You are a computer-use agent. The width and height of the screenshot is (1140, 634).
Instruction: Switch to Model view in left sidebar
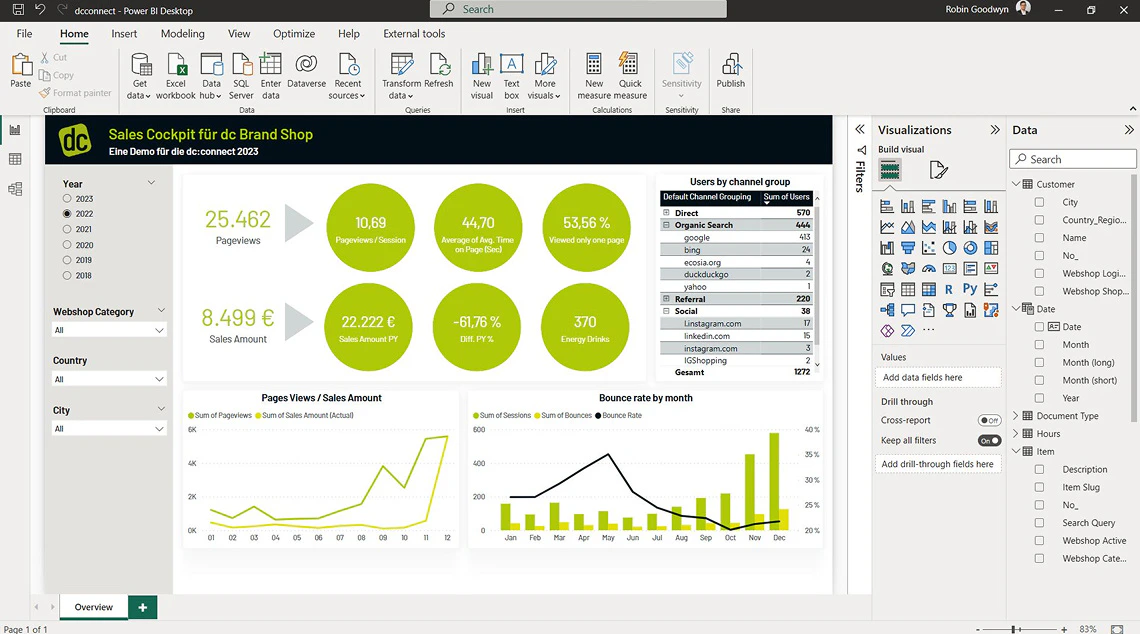click(x=15, y=189)
